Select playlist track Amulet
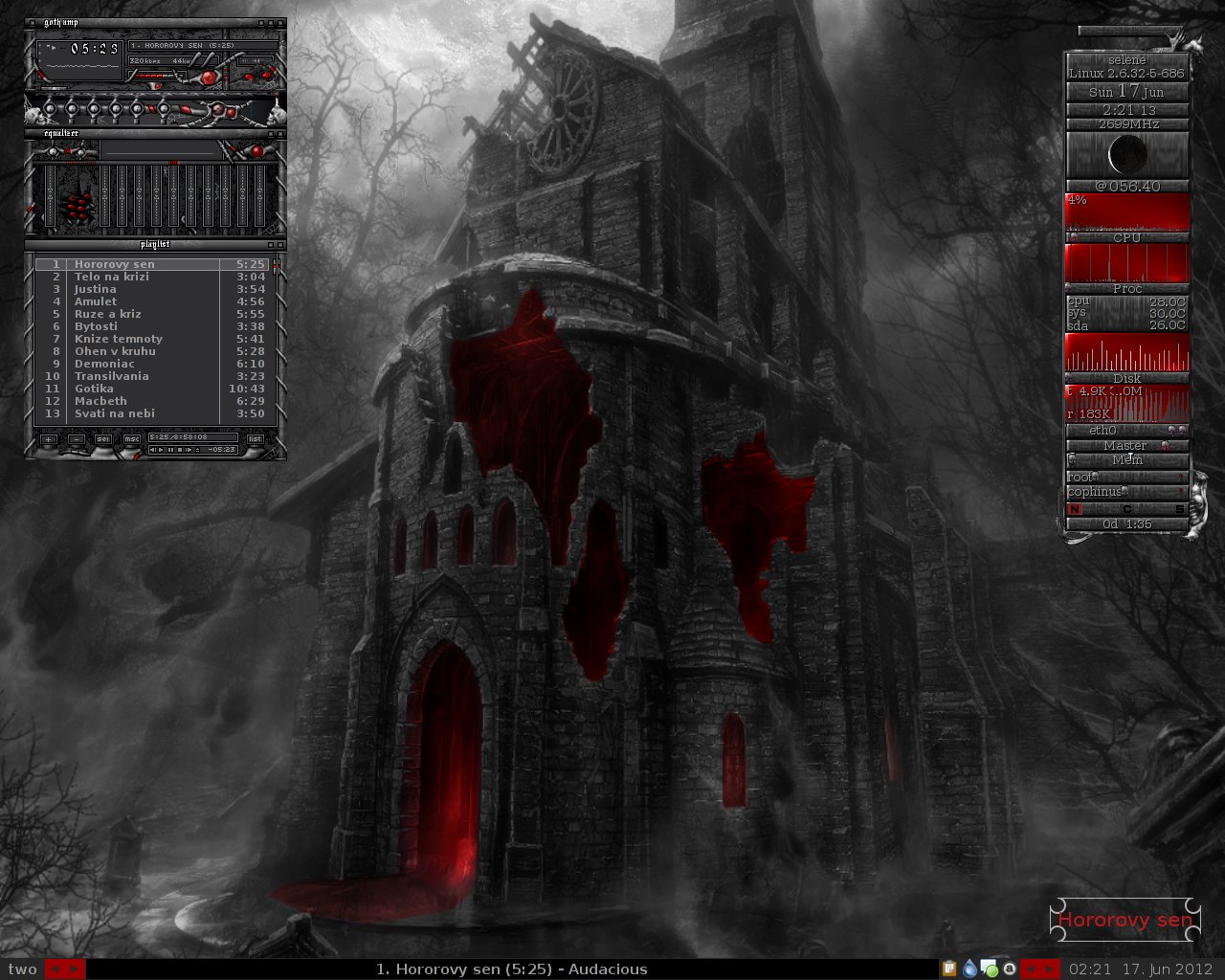The height and width of the screenshot is (980, 1225). pyautogui.click(x=153, y=301)
